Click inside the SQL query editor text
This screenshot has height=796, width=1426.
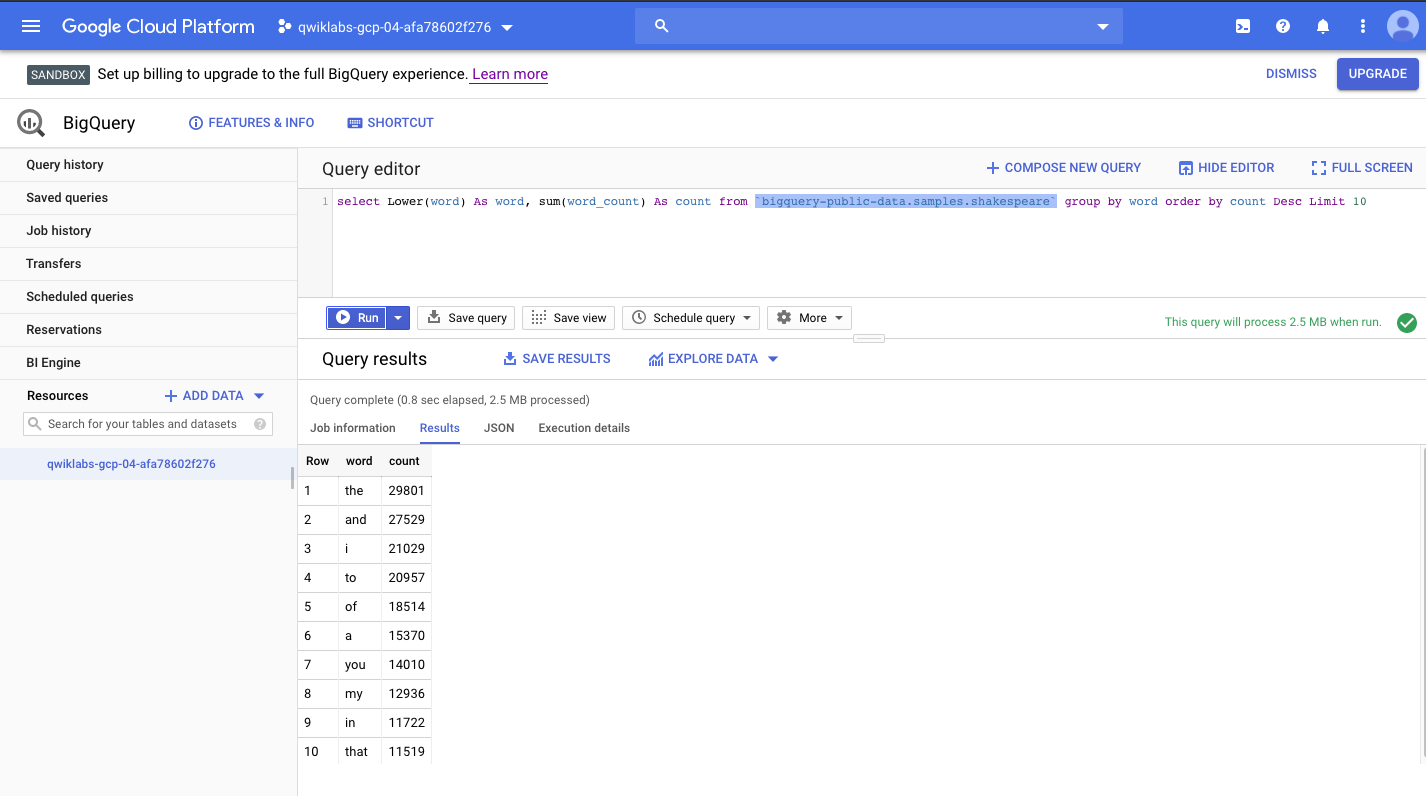tap(851, 202)
